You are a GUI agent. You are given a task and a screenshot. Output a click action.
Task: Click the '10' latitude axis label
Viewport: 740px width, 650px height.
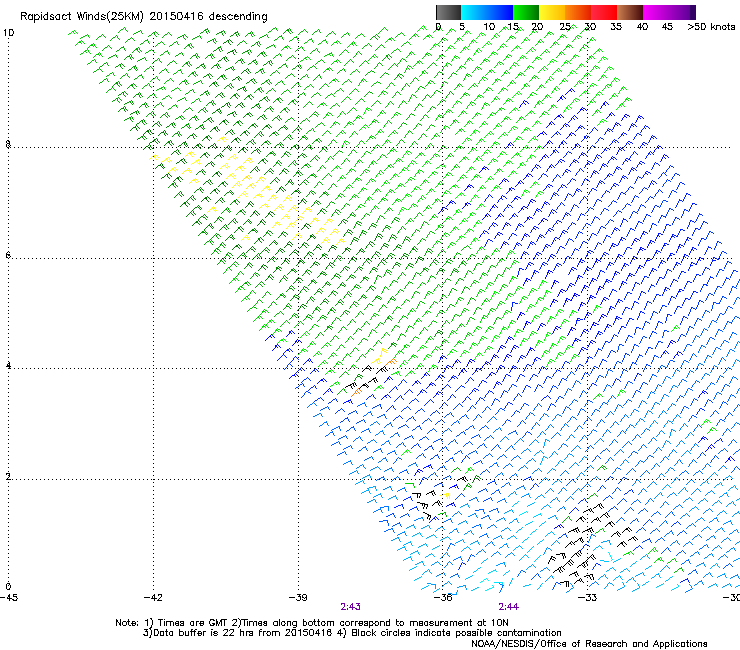coord(9,33)
